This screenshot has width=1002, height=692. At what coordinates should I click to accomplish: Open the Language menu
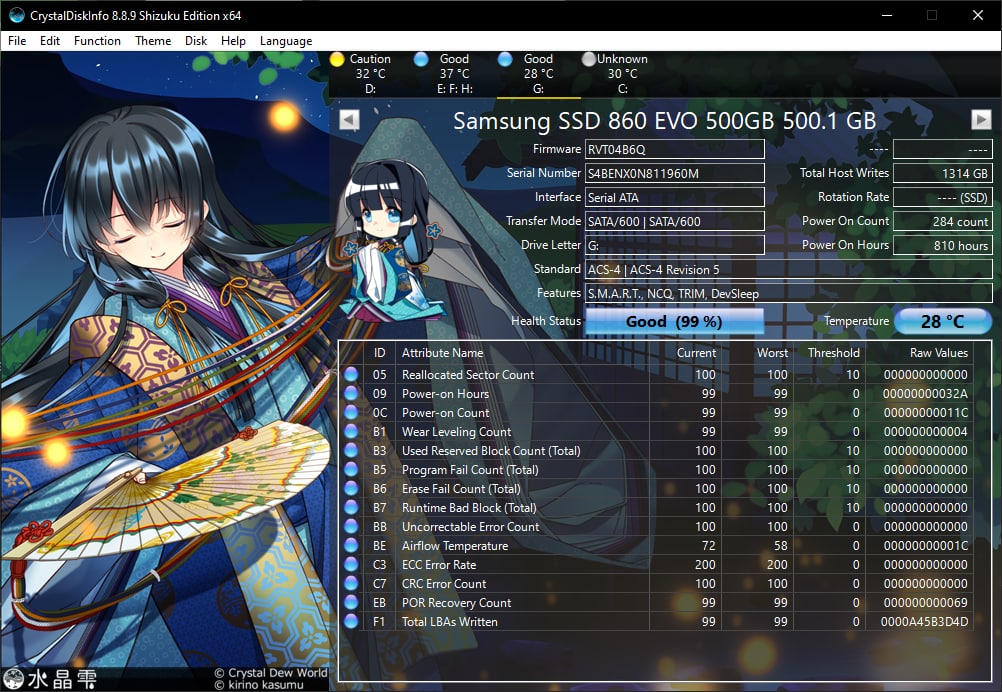286,41
